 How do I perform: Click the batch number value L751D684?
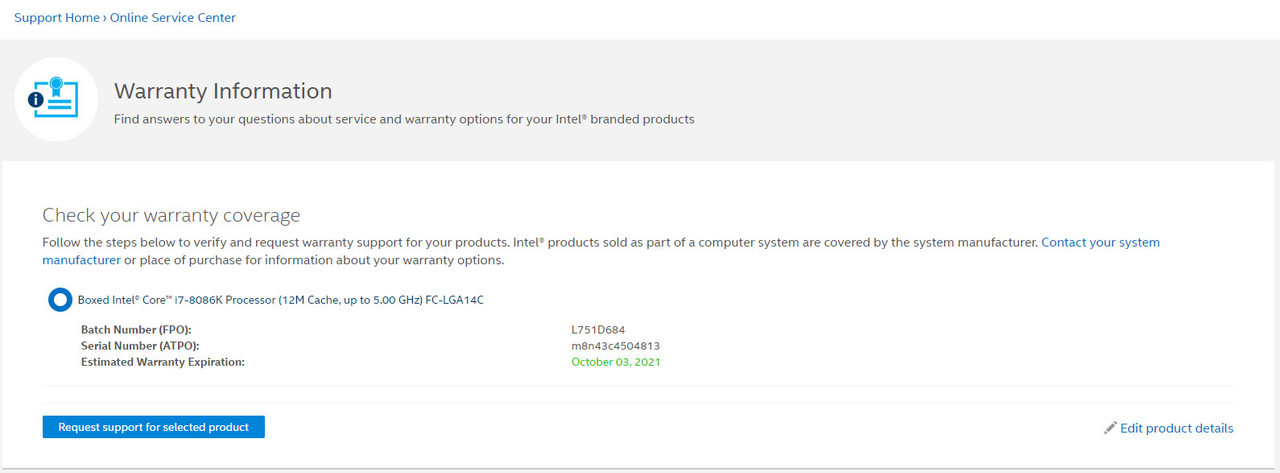point(598,329)
